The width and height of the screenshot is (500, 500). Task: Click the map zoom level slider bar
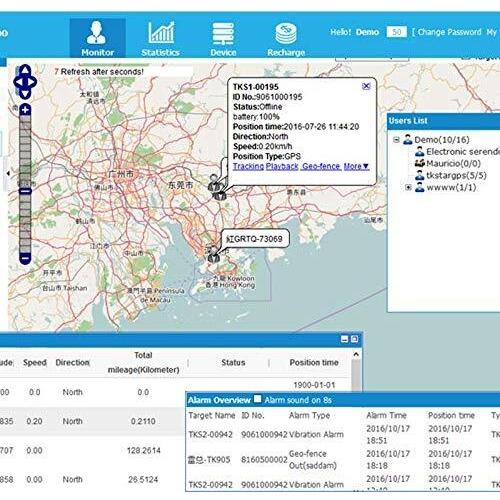click(x=25, y=184)
